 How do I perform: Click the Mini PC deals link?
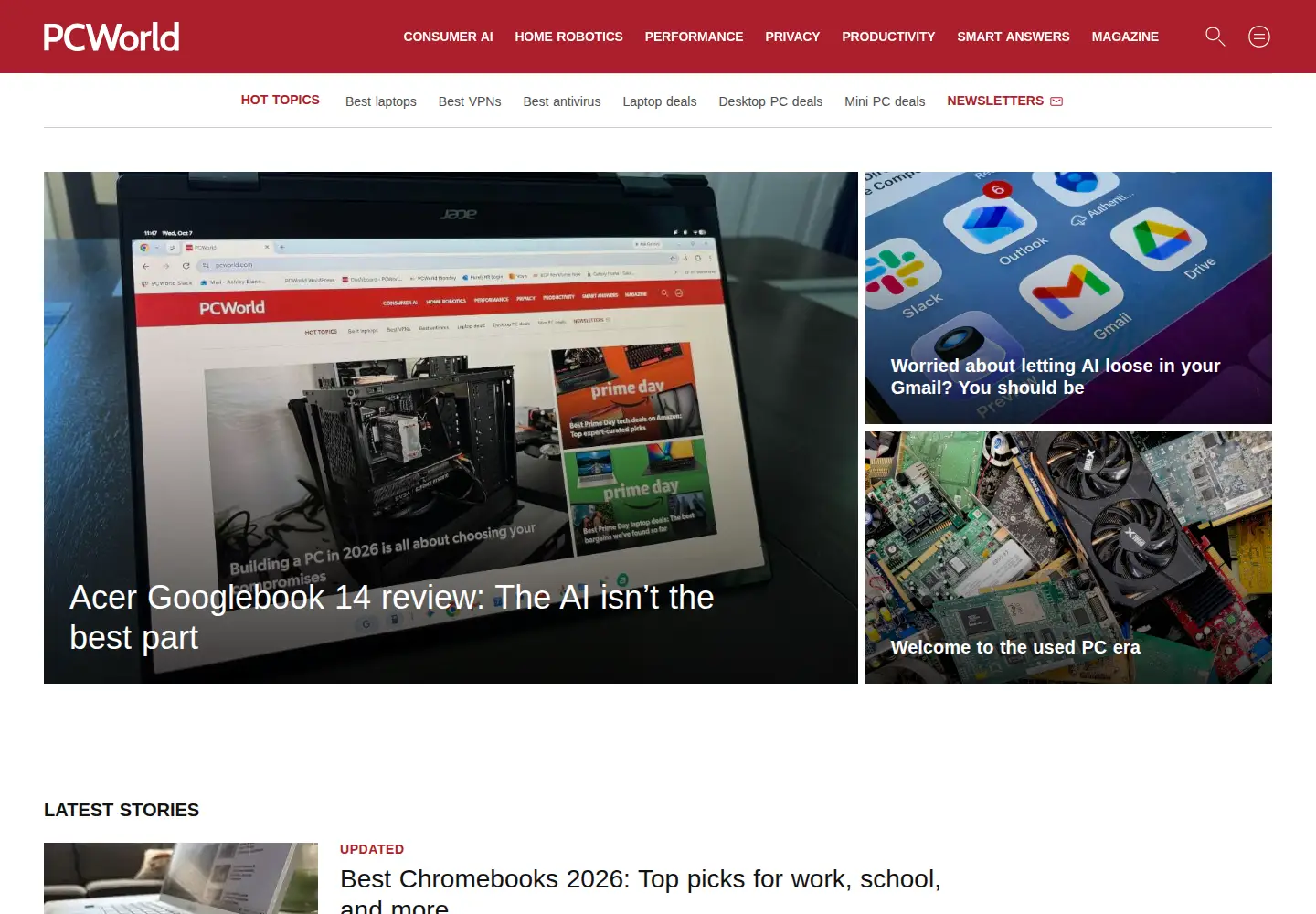885,101
